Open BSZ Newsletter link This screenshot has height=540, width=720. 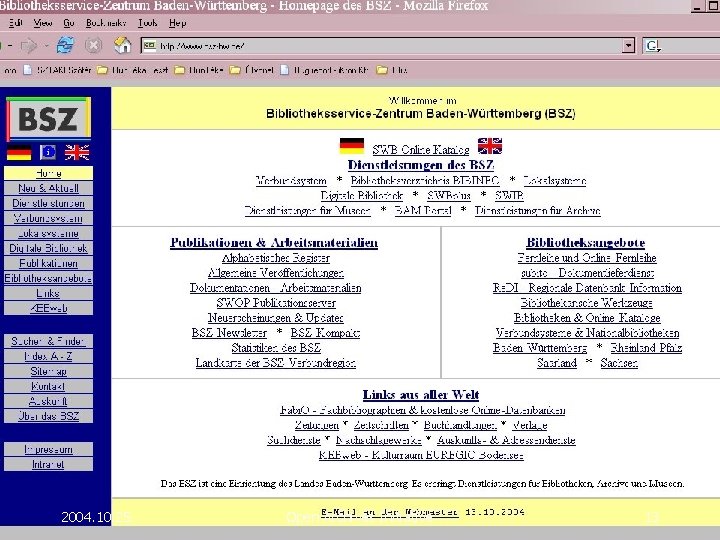click(x=229, y=333)
